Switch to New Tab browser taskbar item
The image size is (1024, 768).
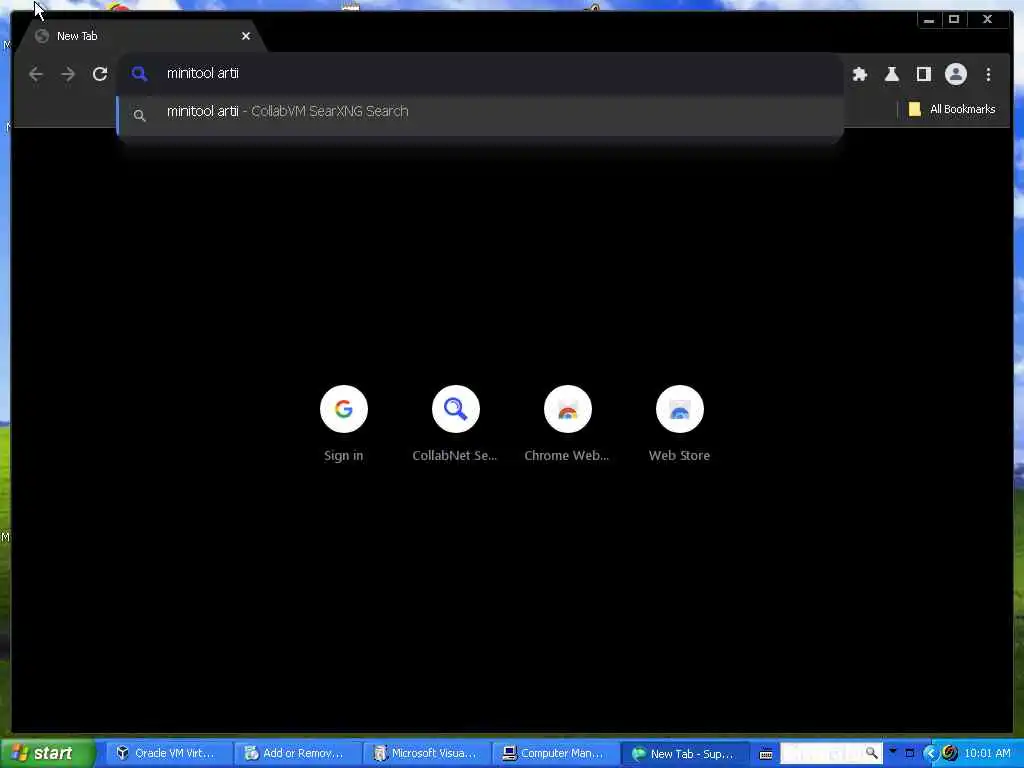pos(683,754)
